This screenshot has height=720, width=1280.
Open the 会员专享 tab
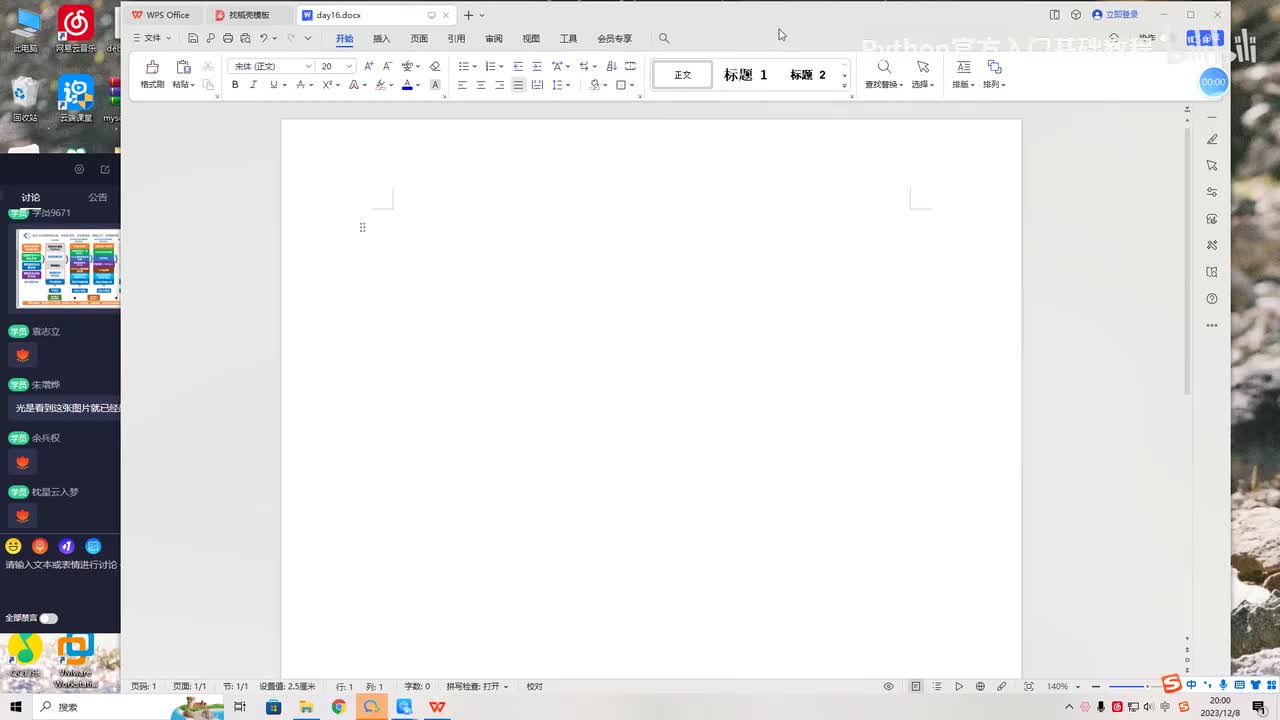coord(615,39)
